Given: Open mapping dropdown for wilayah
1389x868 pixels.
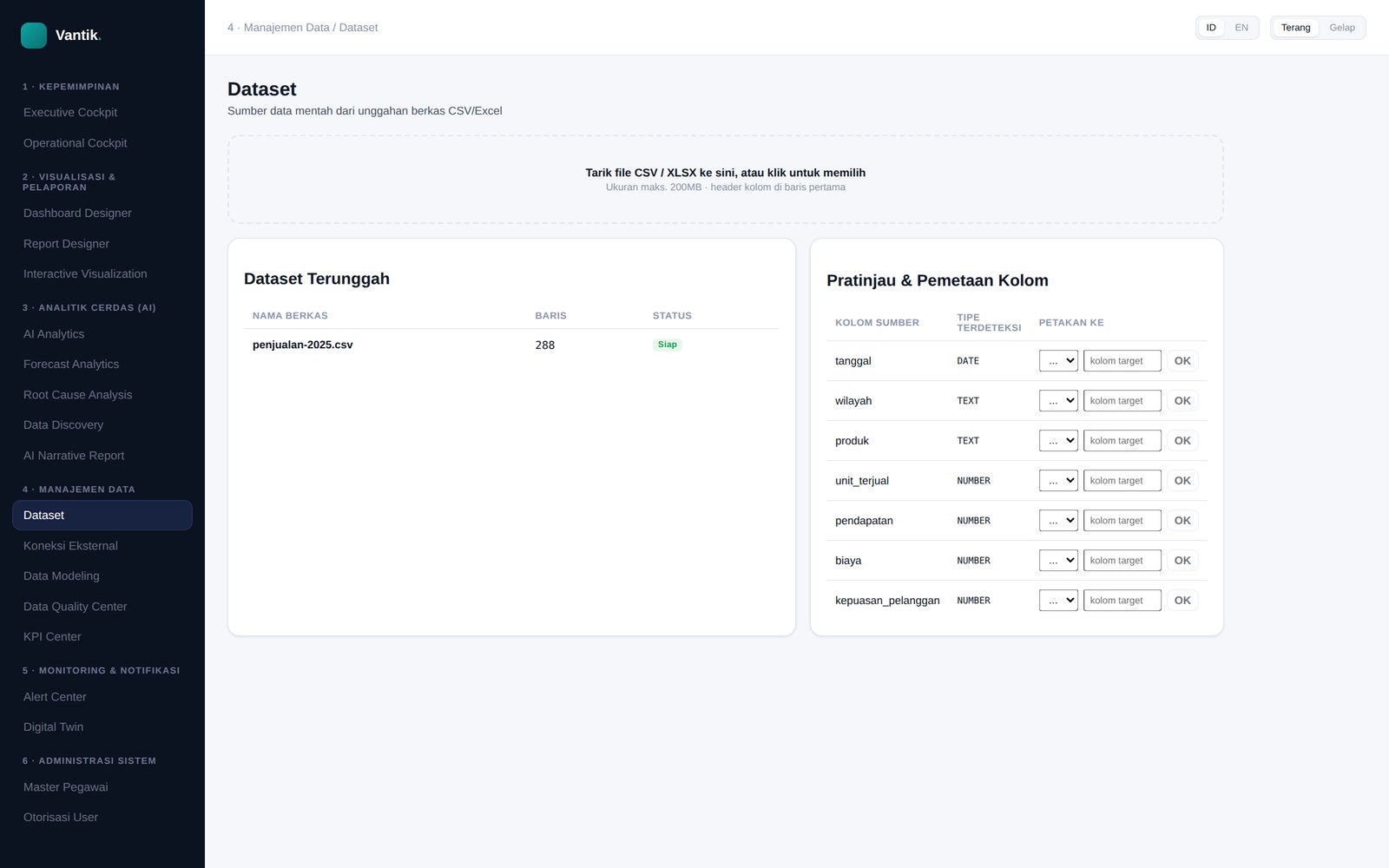Looking at the screenshot, I should pyautogui.click(x=1058, y=401).
